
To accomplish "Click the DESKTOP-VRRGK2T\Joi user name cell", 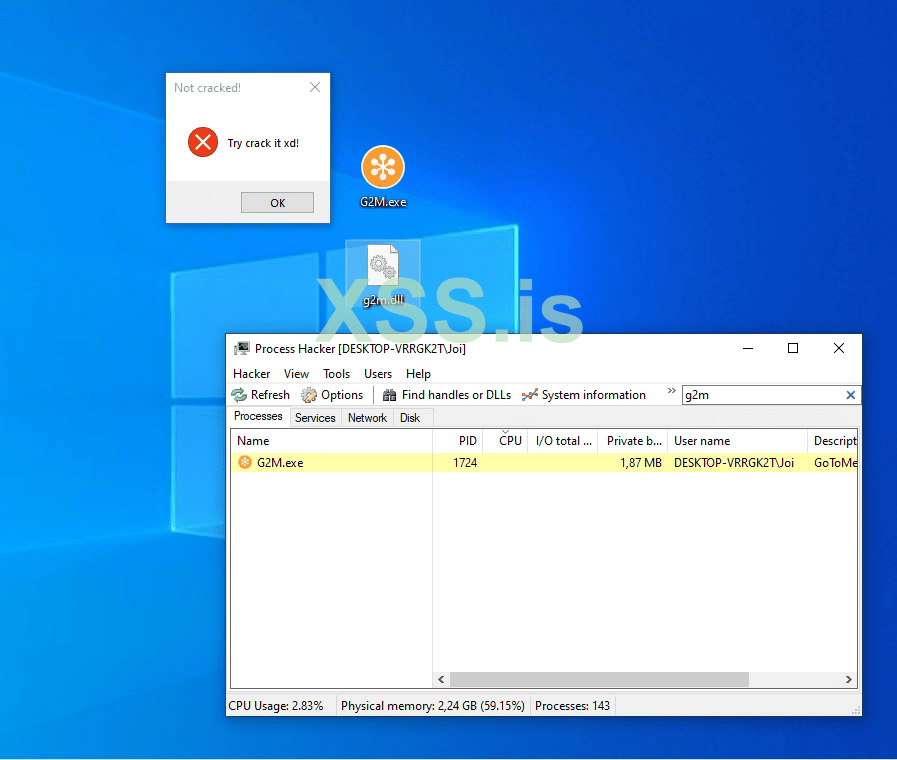I will point(734,463).
